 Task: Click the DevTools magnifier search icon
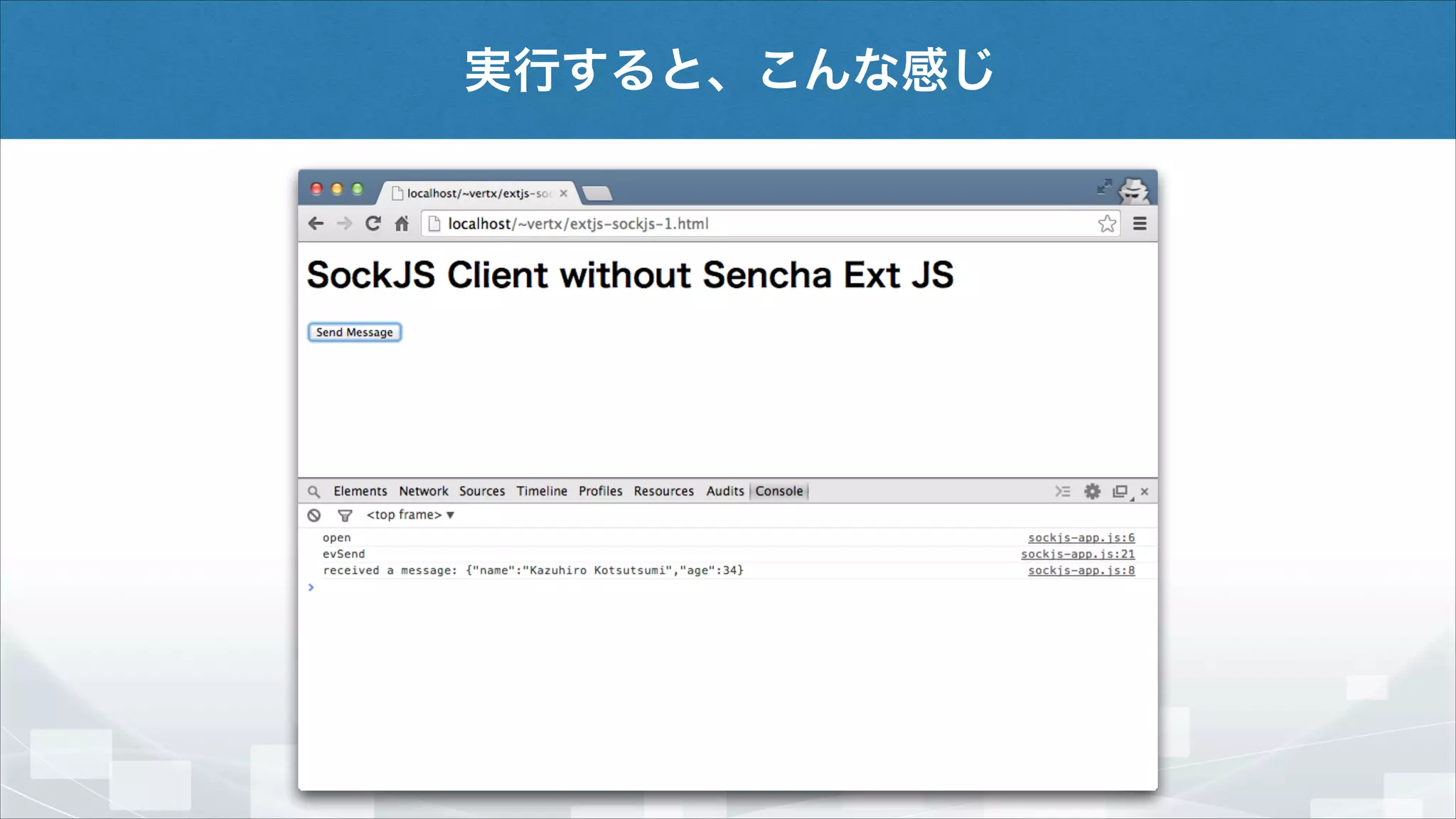pyautogui.click(x=314, y=491)
